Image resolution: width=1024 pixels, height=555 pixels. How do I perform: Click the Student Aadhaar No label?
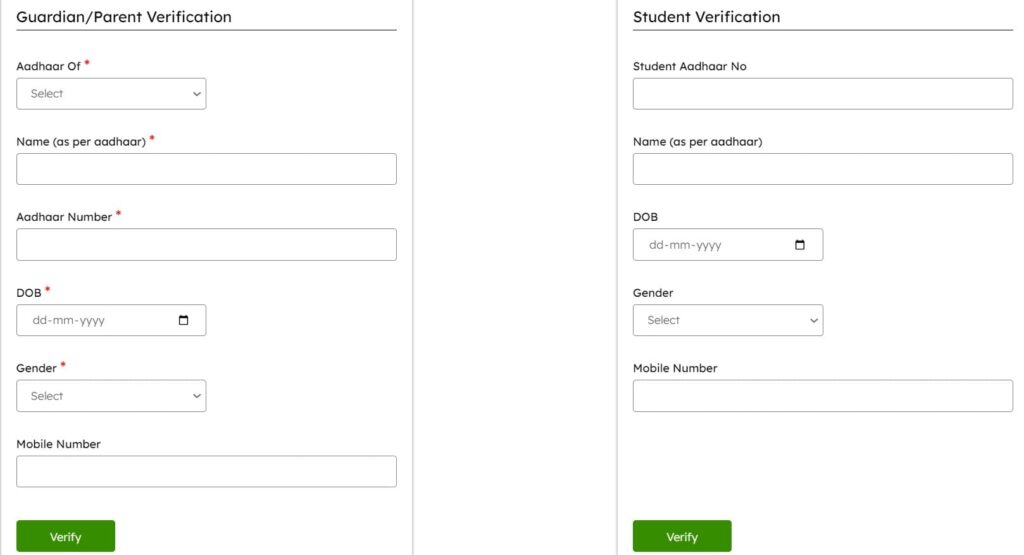(x=689, y=66)
